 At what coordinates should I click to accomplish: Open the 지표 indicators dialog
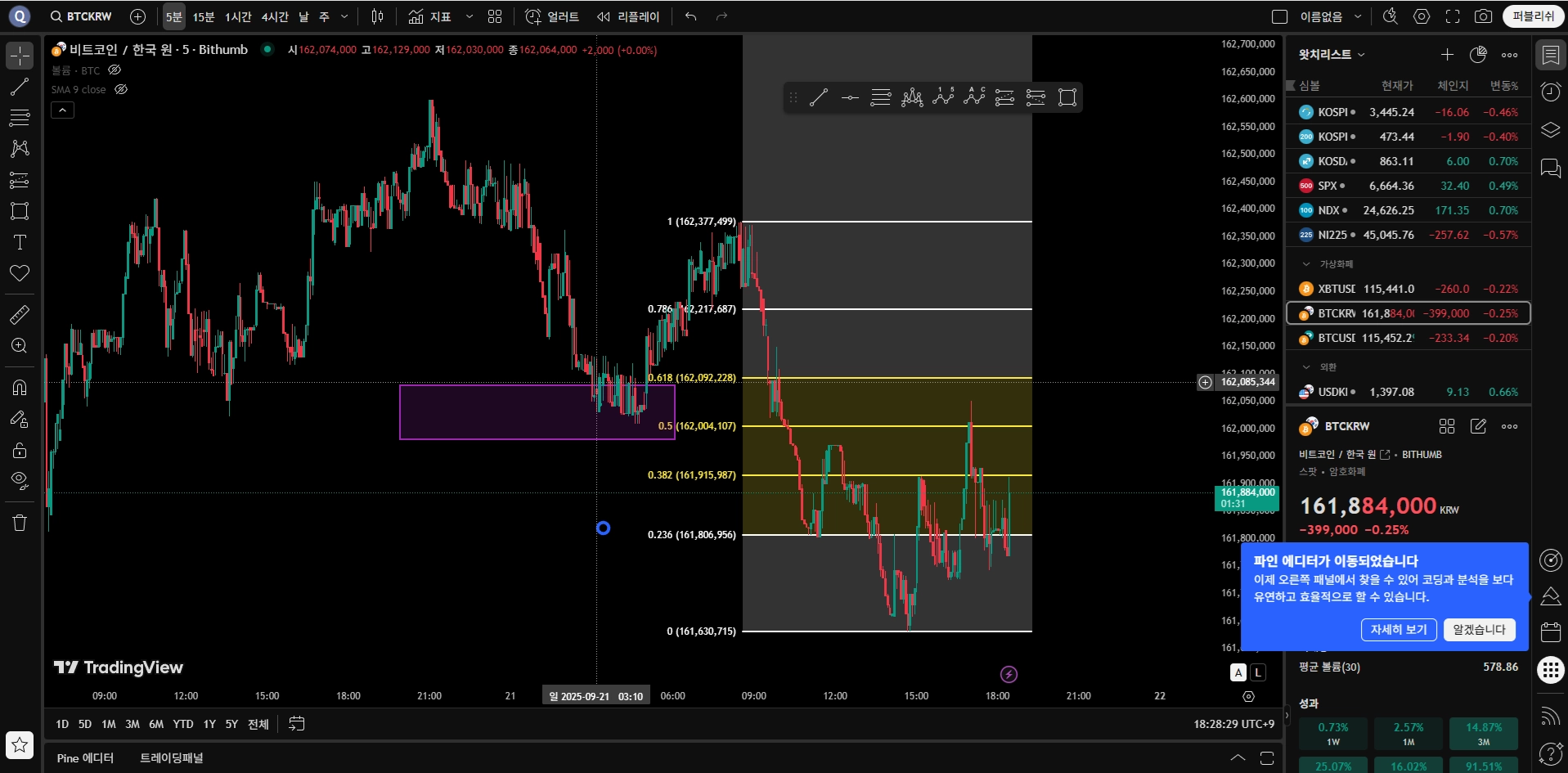pyautogui.click(x=430, y=16)
